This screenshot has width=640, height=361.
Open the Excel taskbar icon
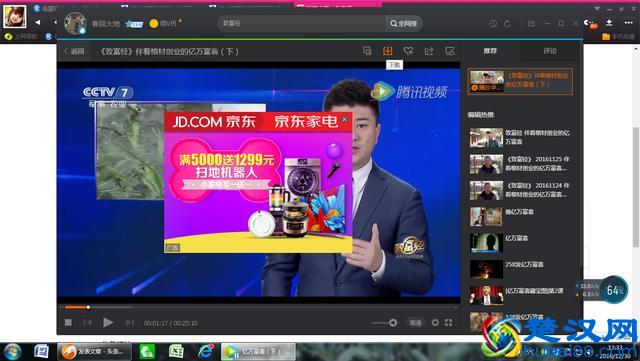pos(176,352)
